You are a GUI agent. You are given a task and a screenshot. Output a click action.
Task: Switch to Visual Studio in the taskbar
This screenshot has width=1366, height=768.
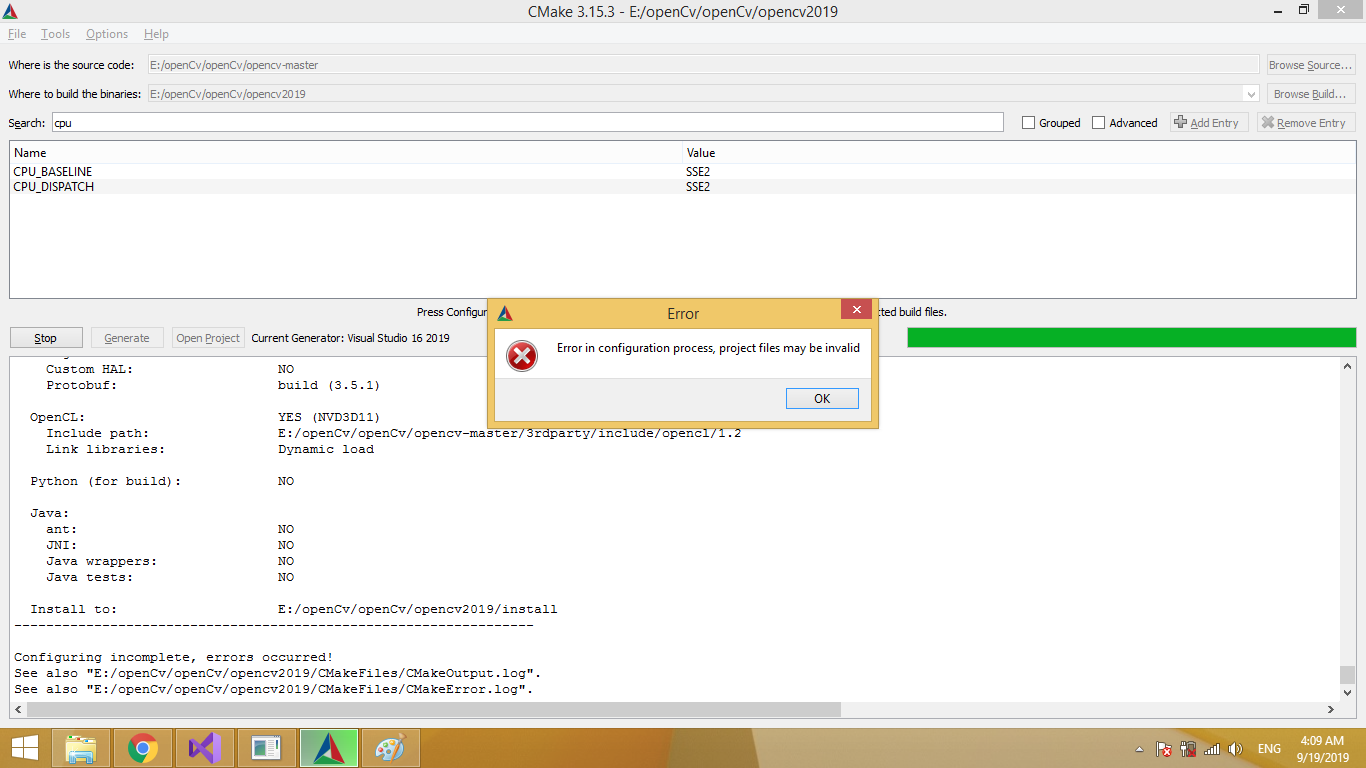click(205, 748)
